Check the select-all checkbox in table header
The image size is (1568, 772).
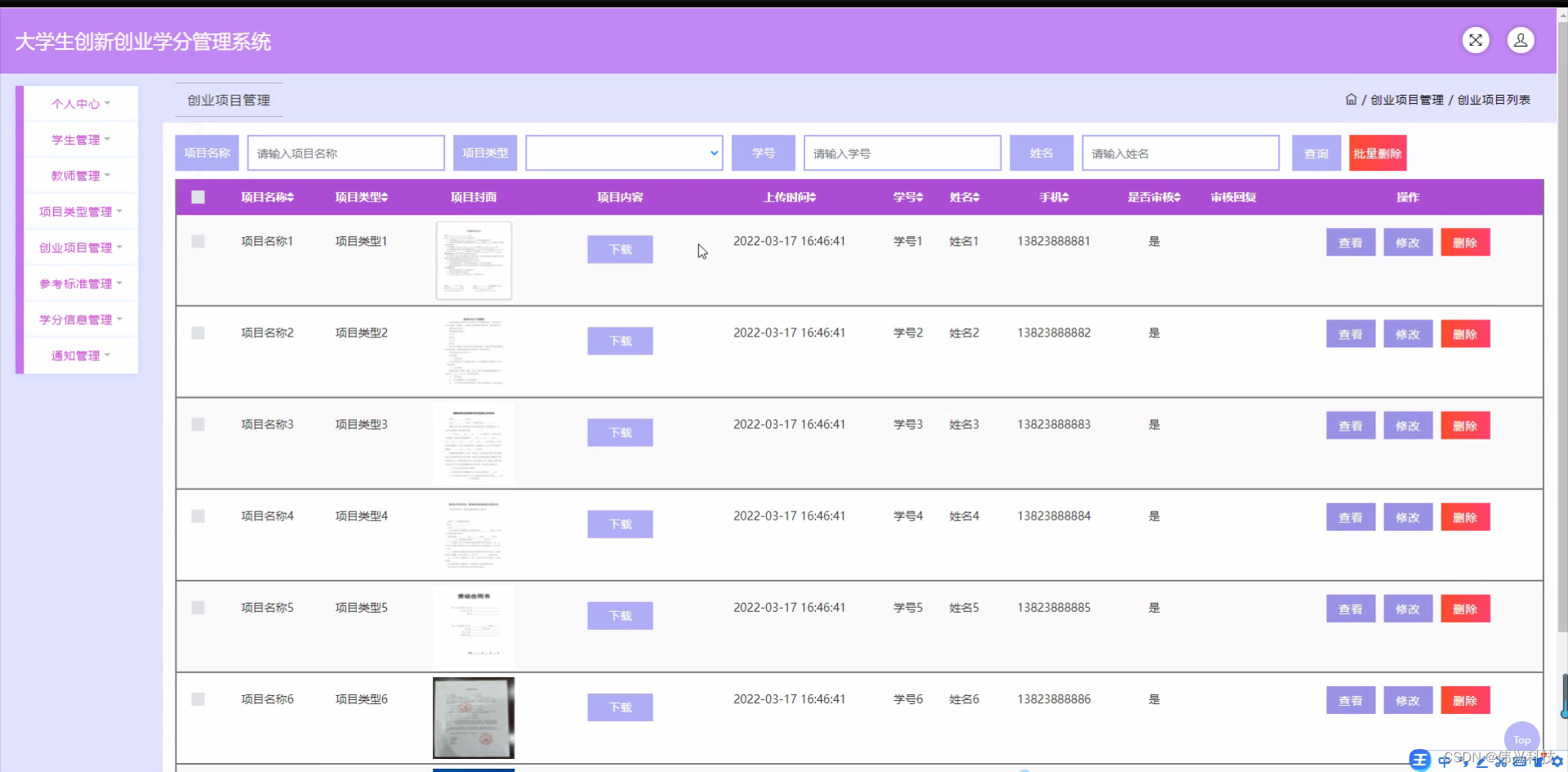(x=198, y=197)
